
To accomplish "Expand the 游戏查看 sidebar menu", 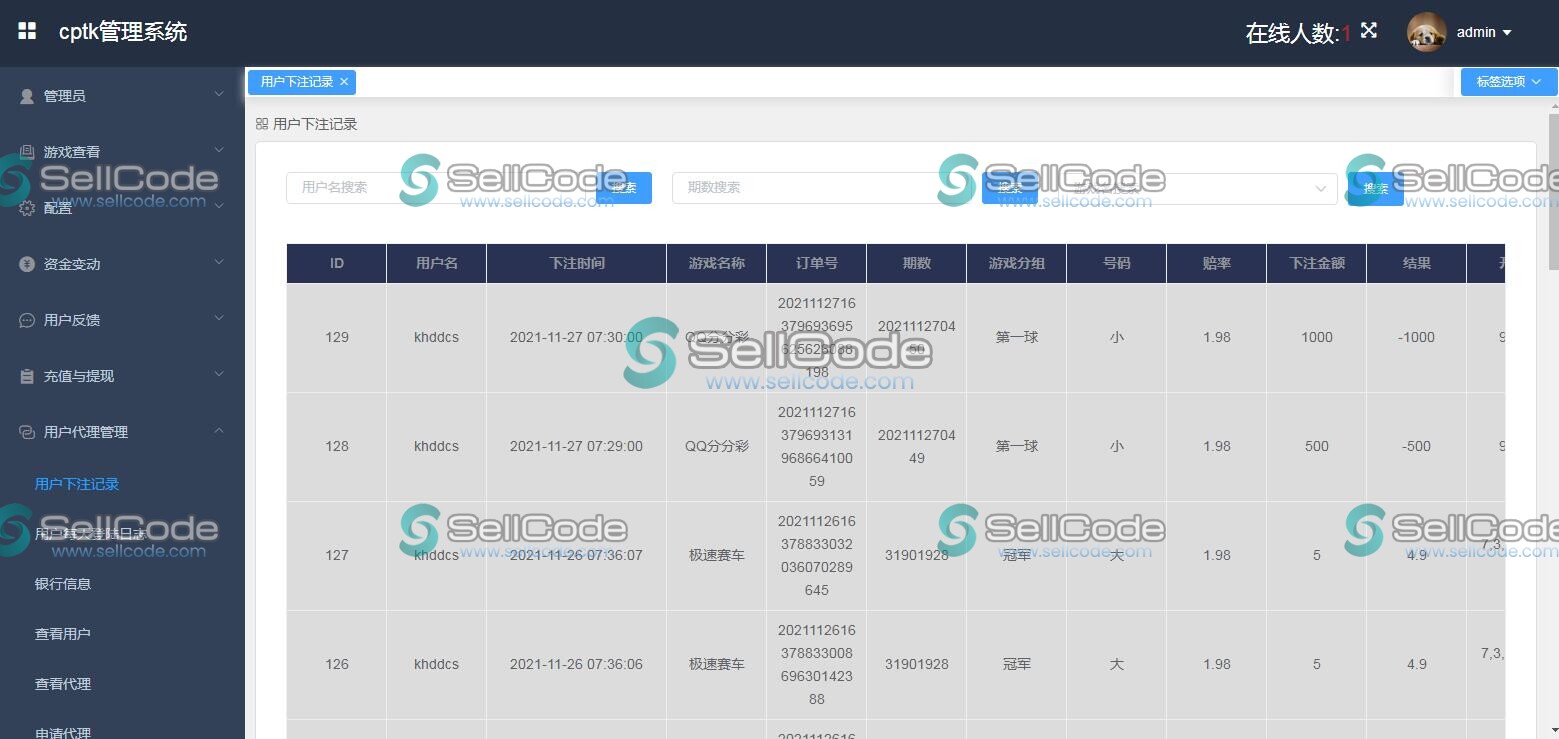I will [122, 152].
